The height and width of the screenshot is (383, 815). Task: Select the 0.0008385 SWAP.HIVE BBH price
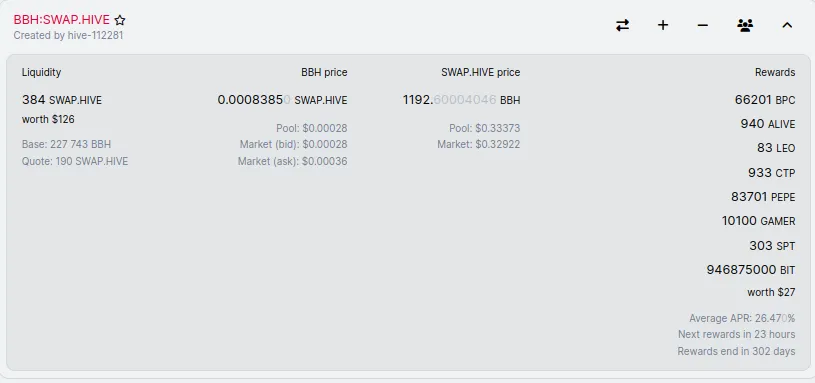tap(282, 100)
